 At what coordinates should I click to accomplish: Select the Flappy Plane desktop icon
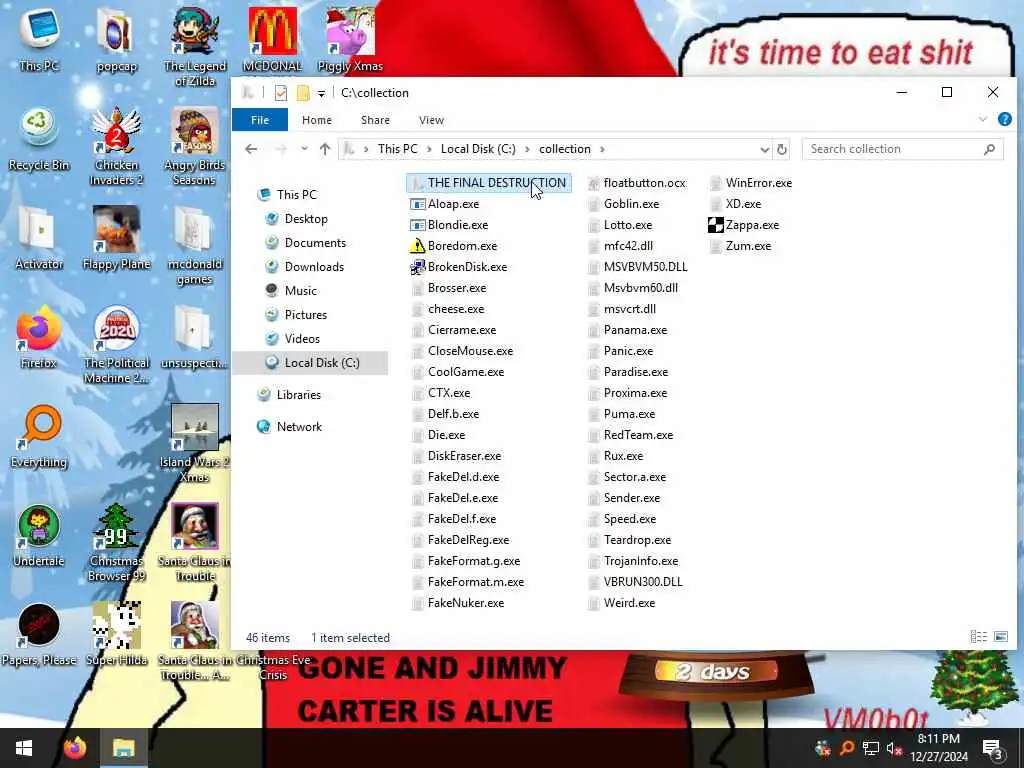(x=116, y=238)
